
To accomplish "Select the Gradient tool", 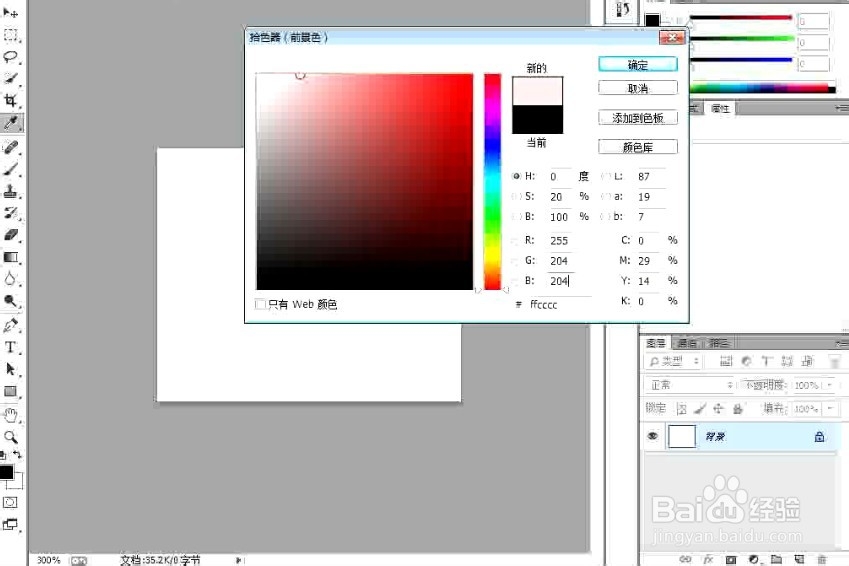I will (10, 257).
